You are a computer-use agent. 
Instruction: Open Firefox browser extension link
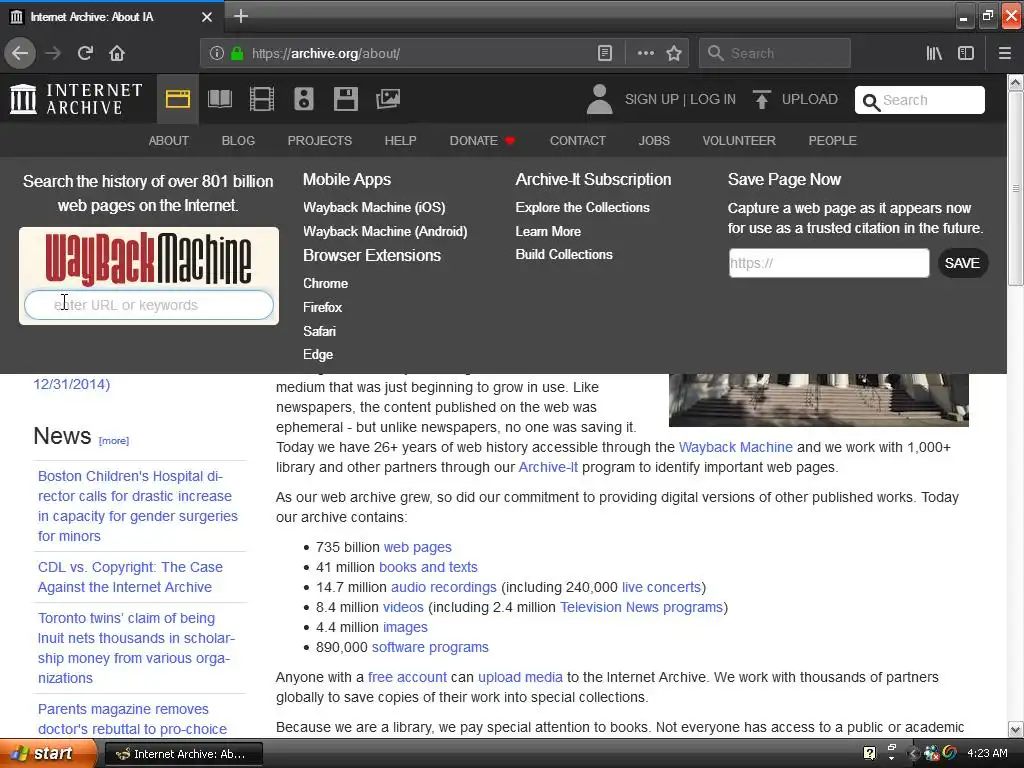[323, 307]
